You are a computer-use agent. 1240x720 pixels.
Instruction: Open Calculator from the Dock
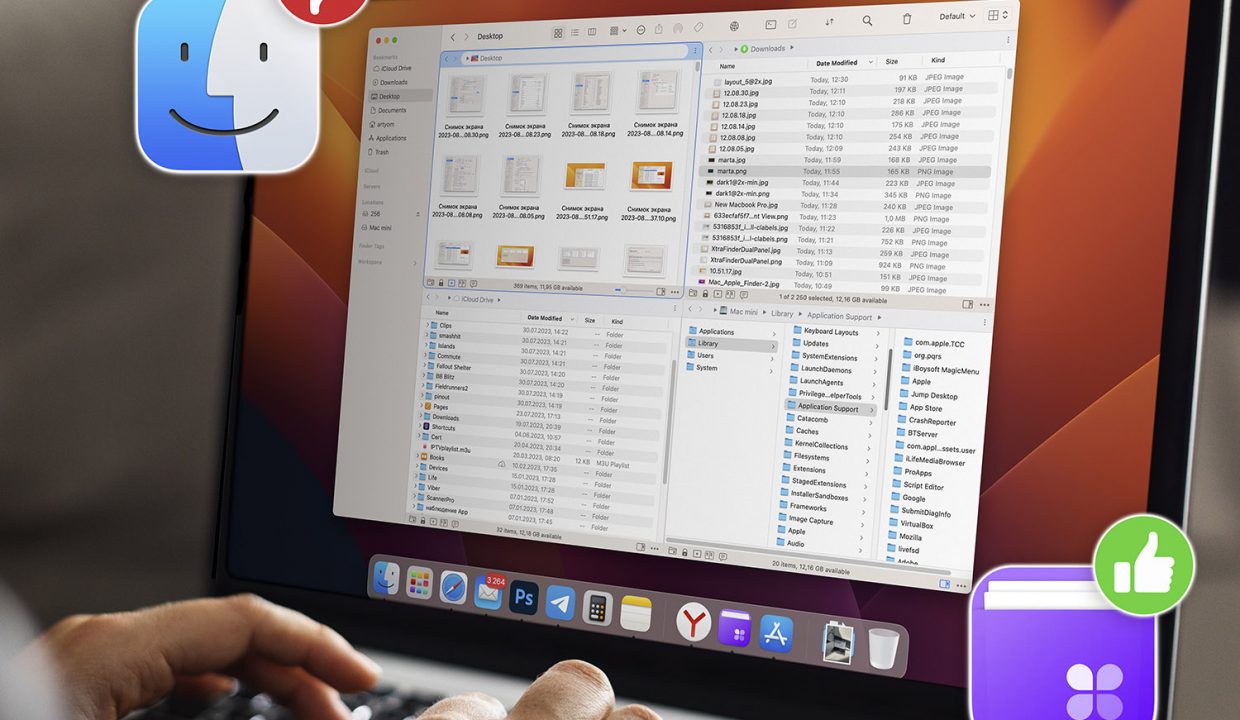click(x=598, y=609)
